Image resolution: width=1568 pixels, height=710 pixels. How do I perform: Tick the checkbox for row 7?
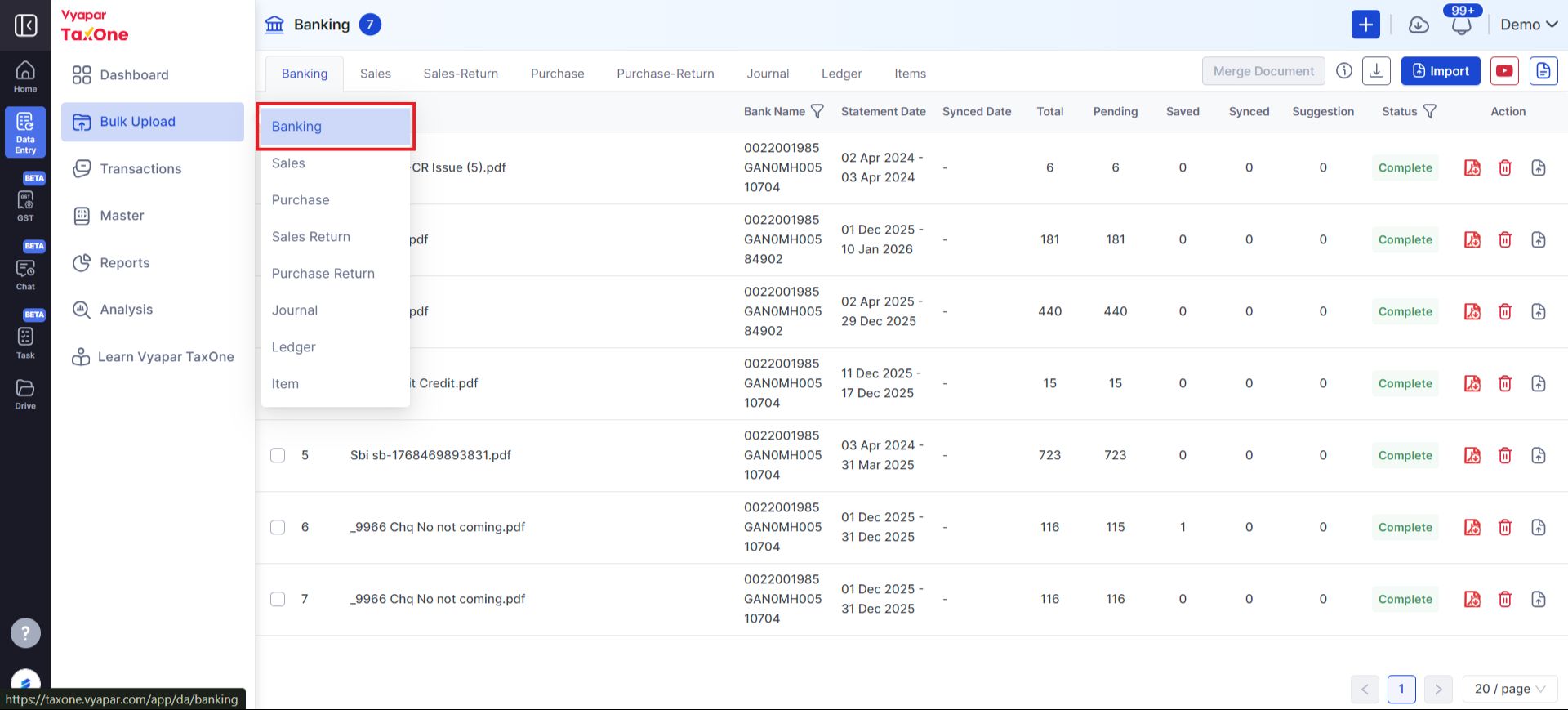pyautogui.click(x=278, y=599)
